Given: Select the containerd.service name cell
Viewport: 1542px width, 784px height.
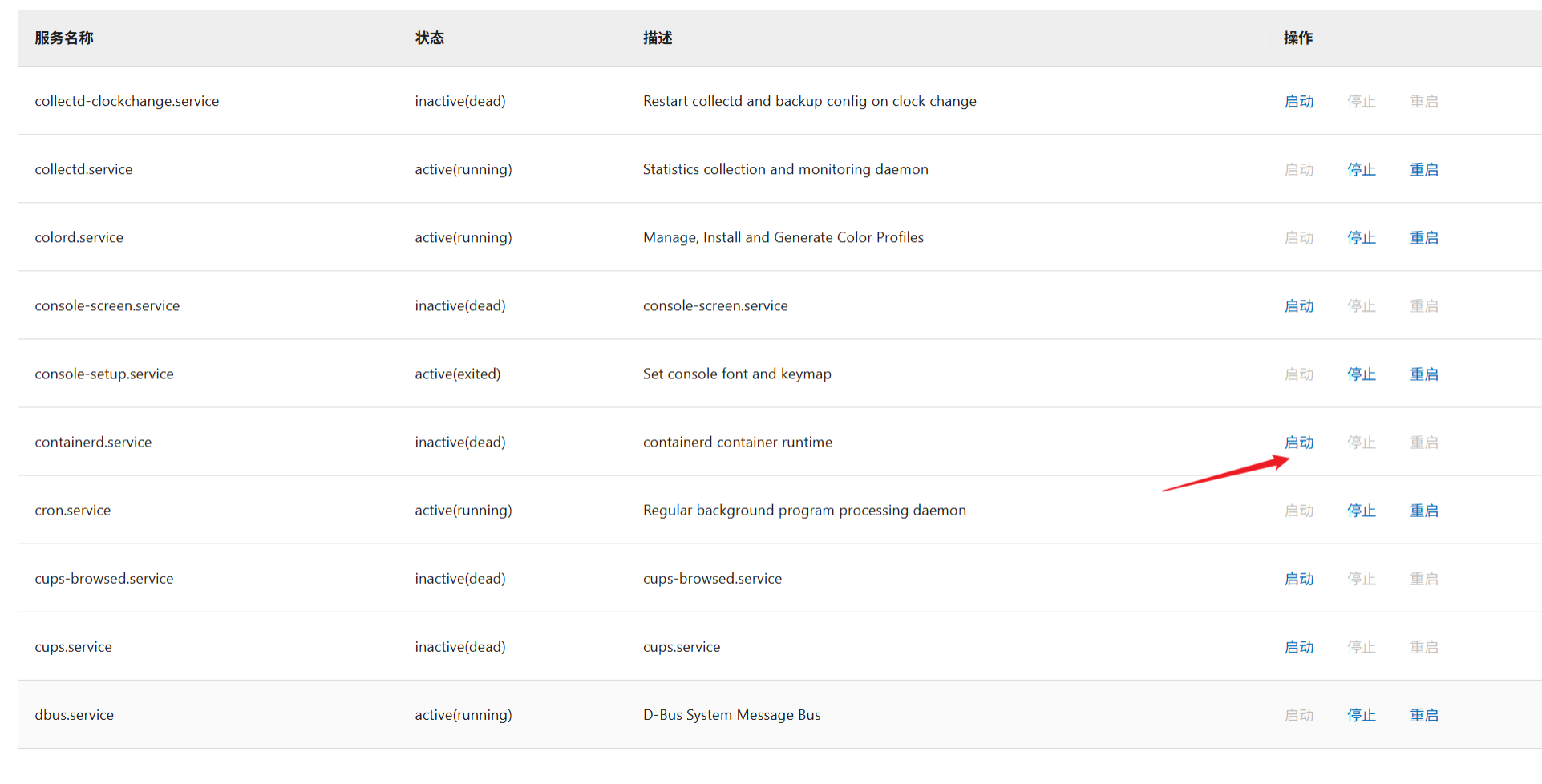Looking at the screenshot, I should tap(93, 443).
